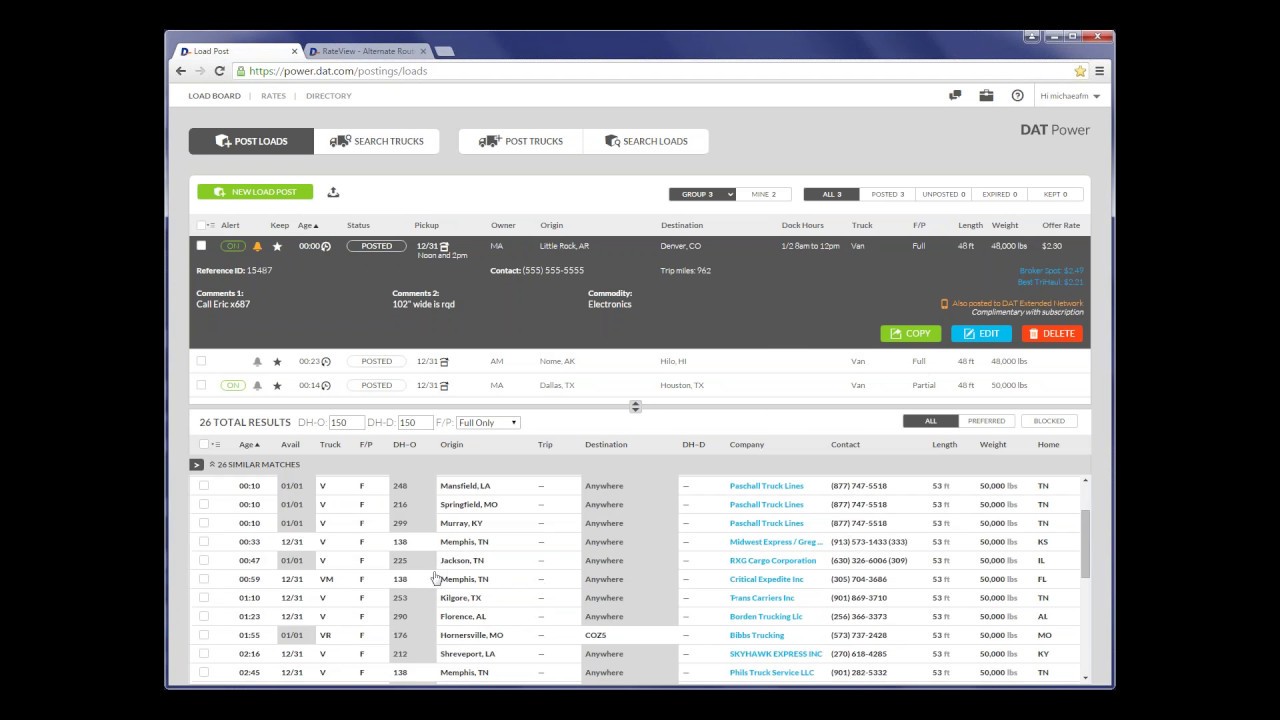Switch to the Post Loads tab
The width and height of the screenshot is (1280, 720).
click(x=251, y=141)
